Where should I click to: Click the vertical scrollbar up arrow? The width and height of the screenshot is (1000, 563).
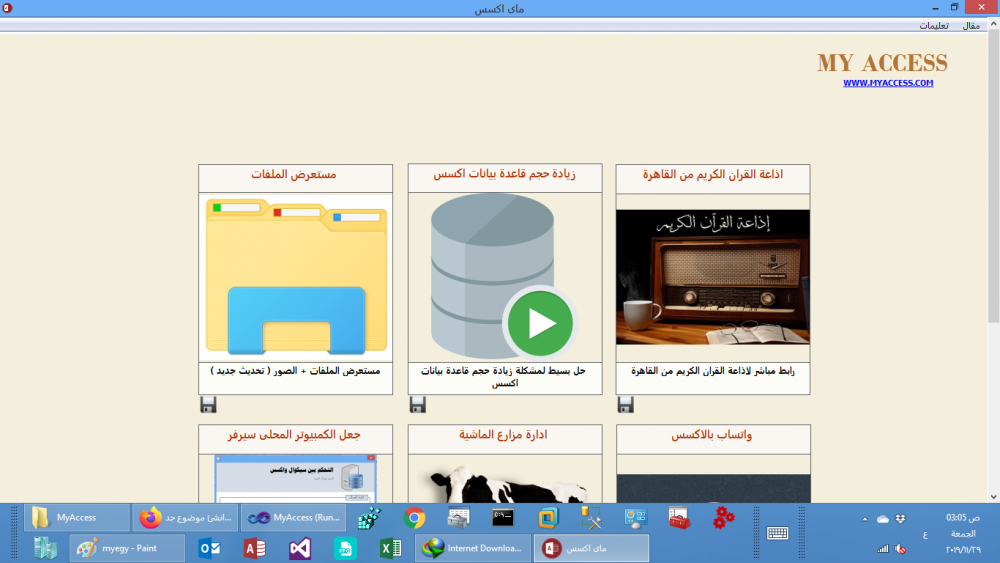tap(994, 24)
